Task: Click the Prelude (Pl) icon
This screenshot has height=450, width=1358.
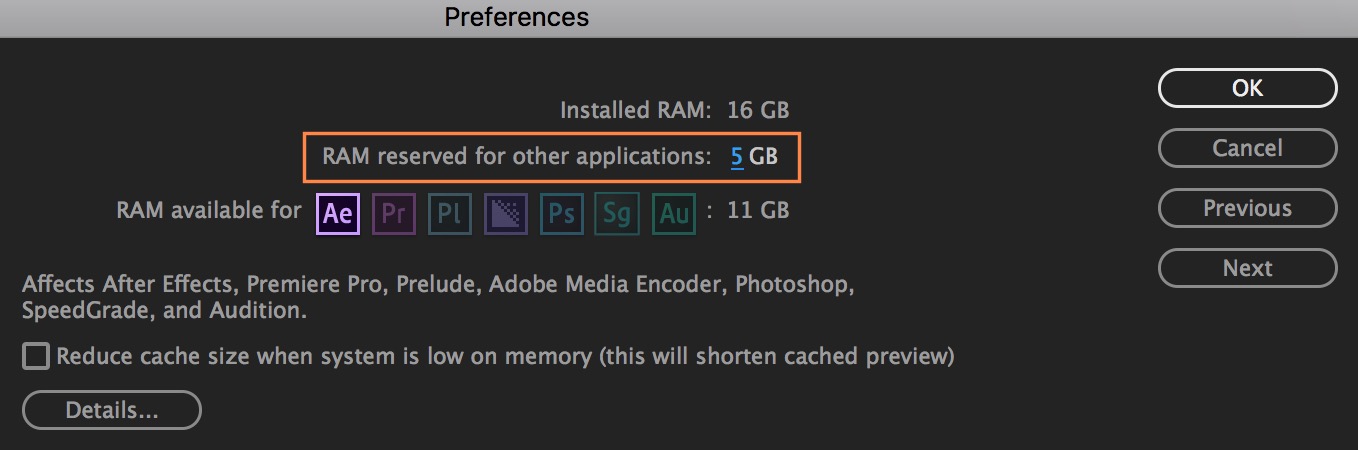Action: point(450,213)
